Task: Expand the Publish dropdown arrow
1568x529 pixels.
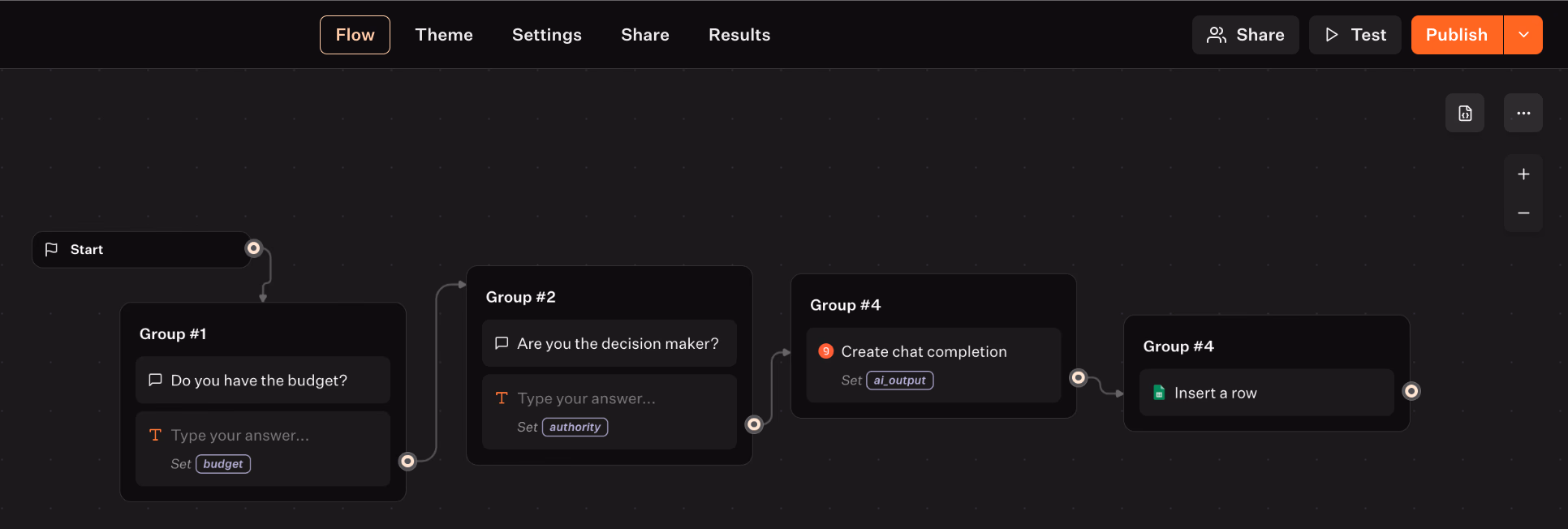Action: [x=1523, y=35]
